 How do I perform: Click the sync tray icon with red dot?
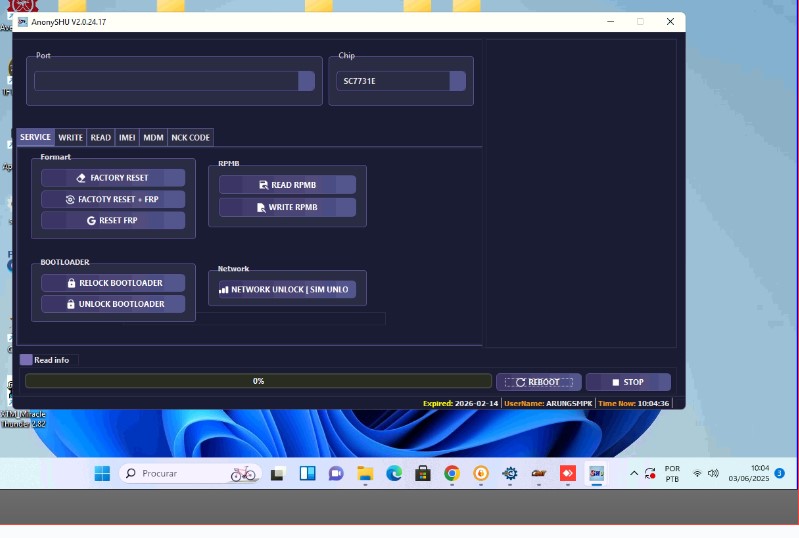pyautogui.click(x=650, y=474)
